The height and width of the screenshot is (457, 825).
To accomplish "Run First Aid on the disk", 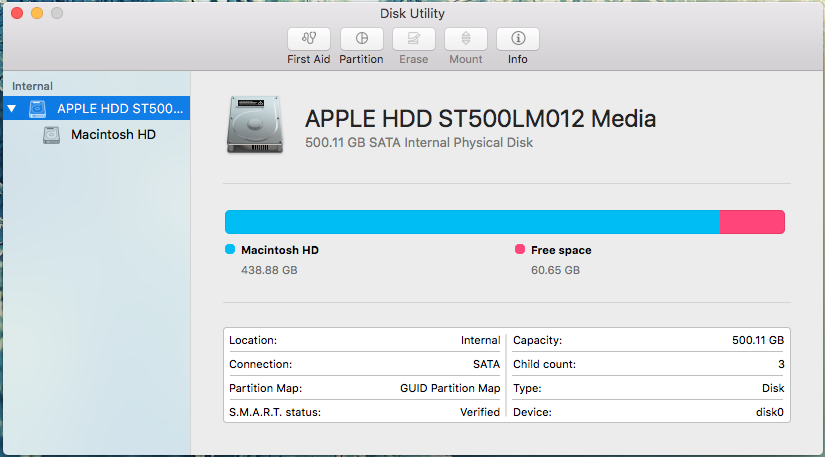I will 309,39.
